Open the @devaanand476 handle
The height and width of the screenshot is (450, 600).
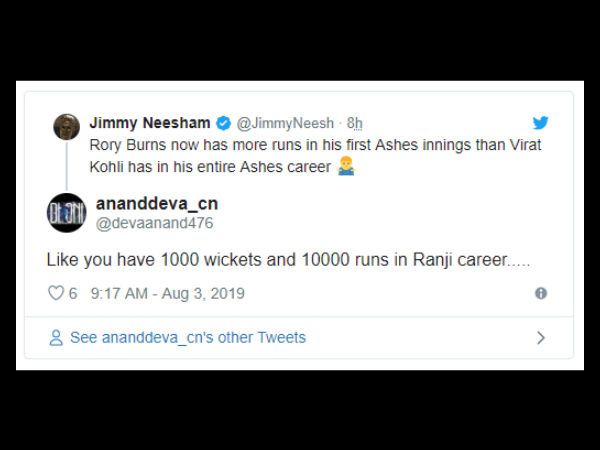[x=154, y=223]
